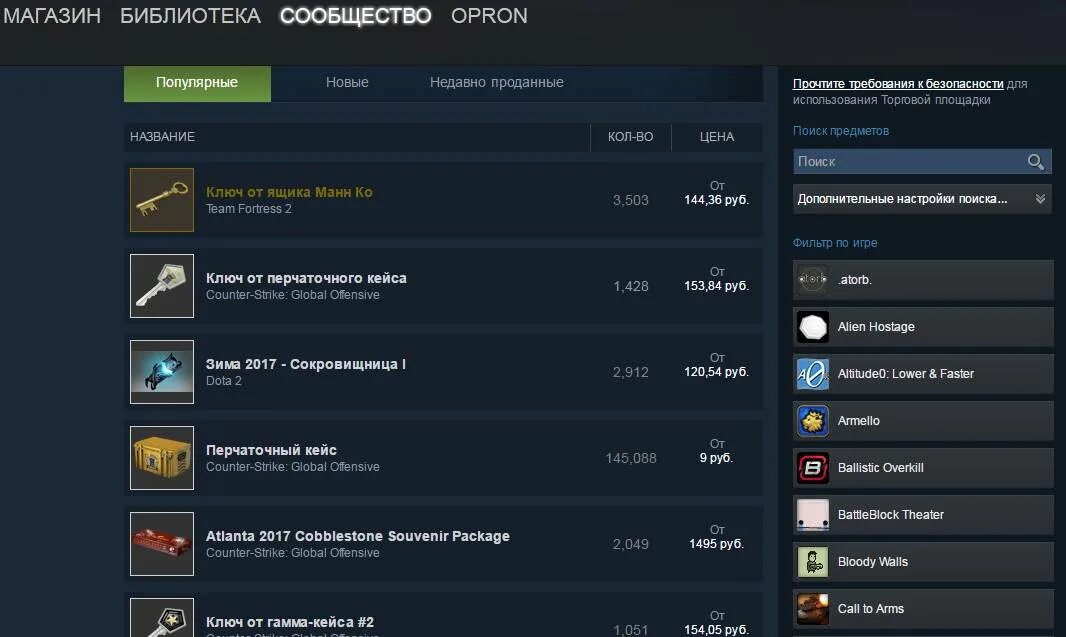Click the Mann Co key item icon
This screenshot has width=1066, height=637.
tap(162, 200)
